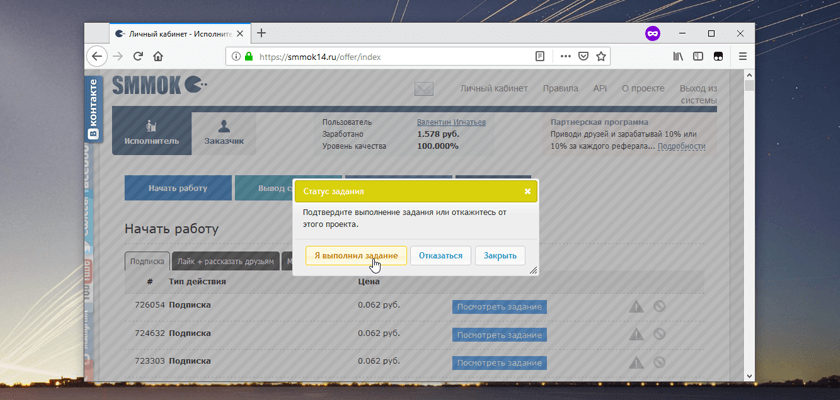This screenshot has height=400, width=840.
Task: Confirm with 'Я выполнил задание' button
Action: [x=356, y=255]
